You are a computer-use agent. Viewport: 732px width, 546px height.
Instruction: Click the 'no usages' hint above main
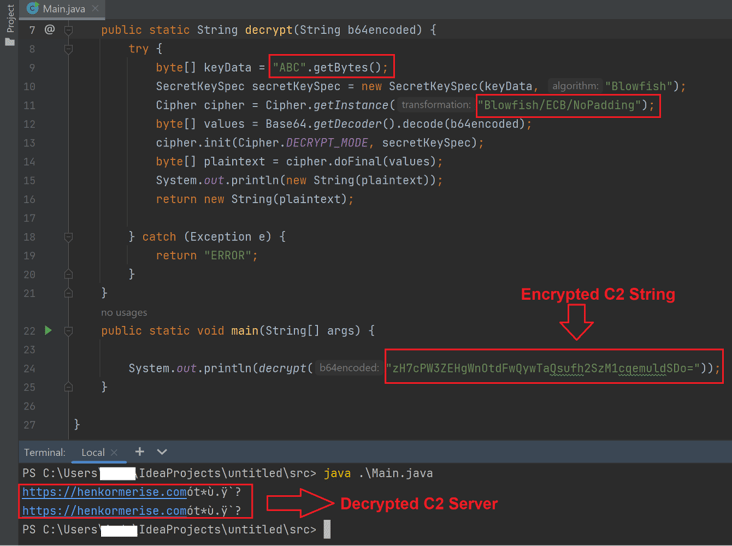[124, 313]
